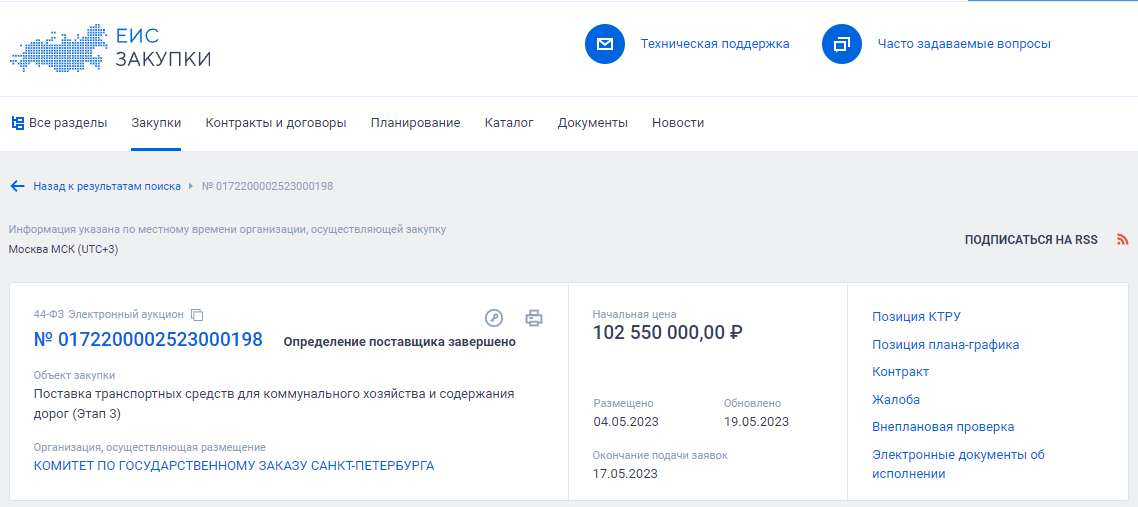Click the status Определение поставщика завершено
This screenshot has width=1138, height=507.
[399, 342]
